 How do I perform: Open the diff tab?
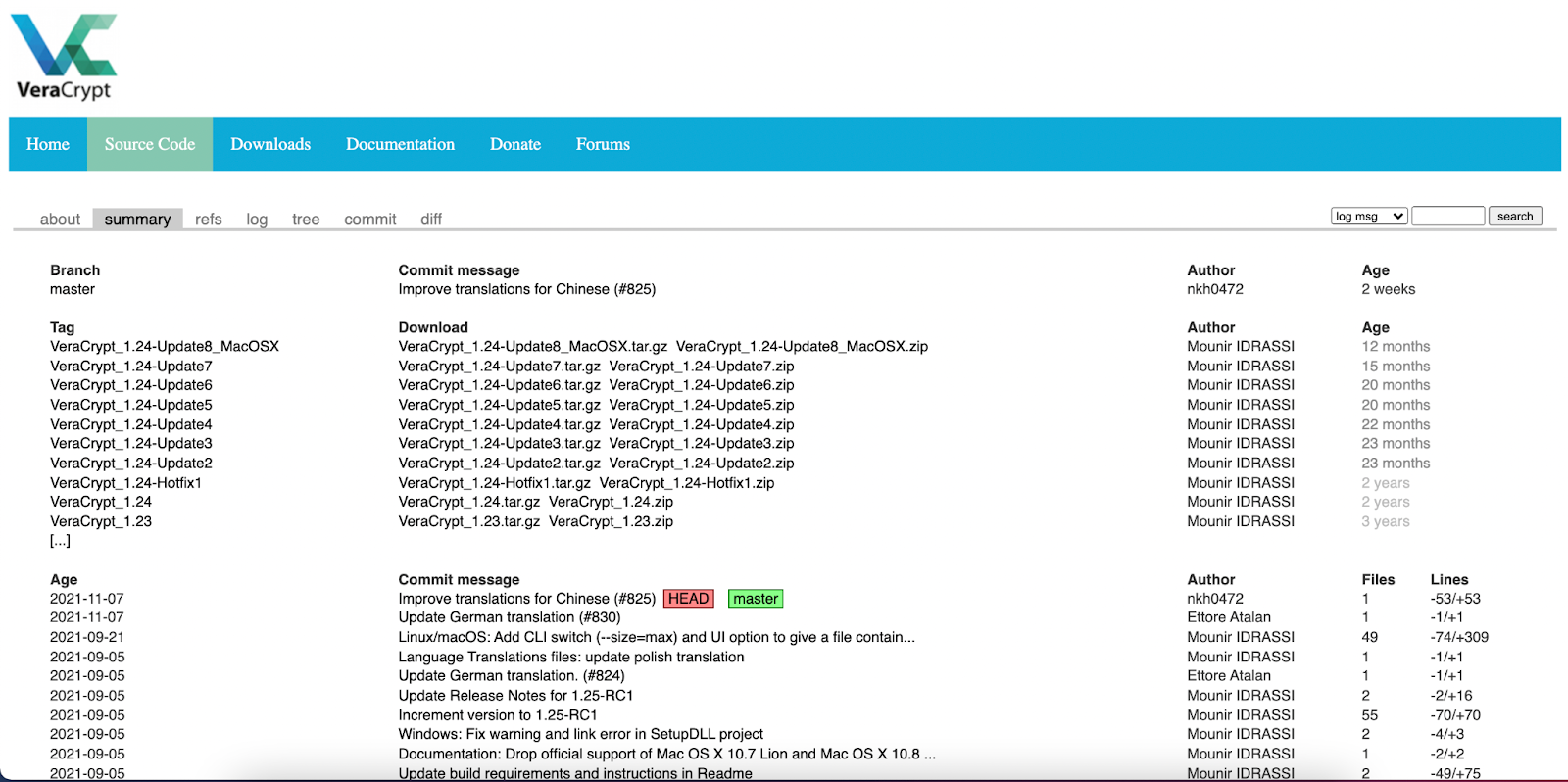click(431, 220)
